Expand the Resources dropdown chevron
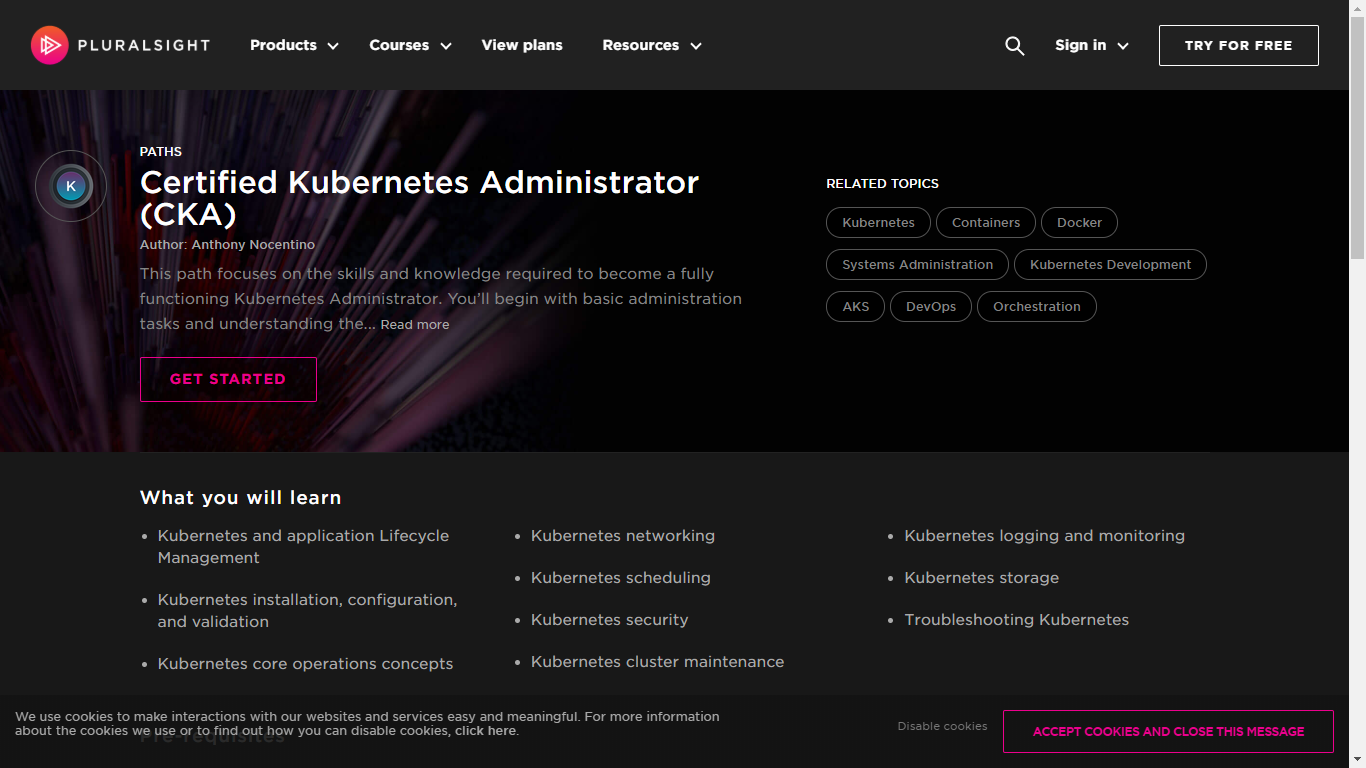The image size is (1366, 768). point(696,46)
